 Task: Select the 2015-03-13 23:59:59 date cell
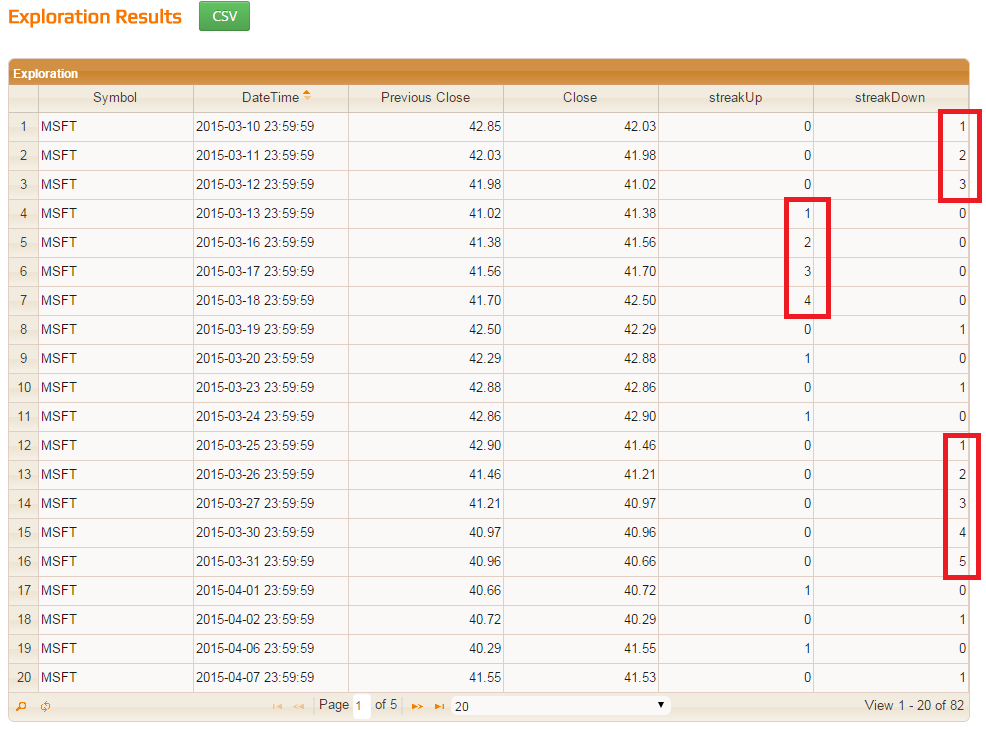(x=270, y=213)
